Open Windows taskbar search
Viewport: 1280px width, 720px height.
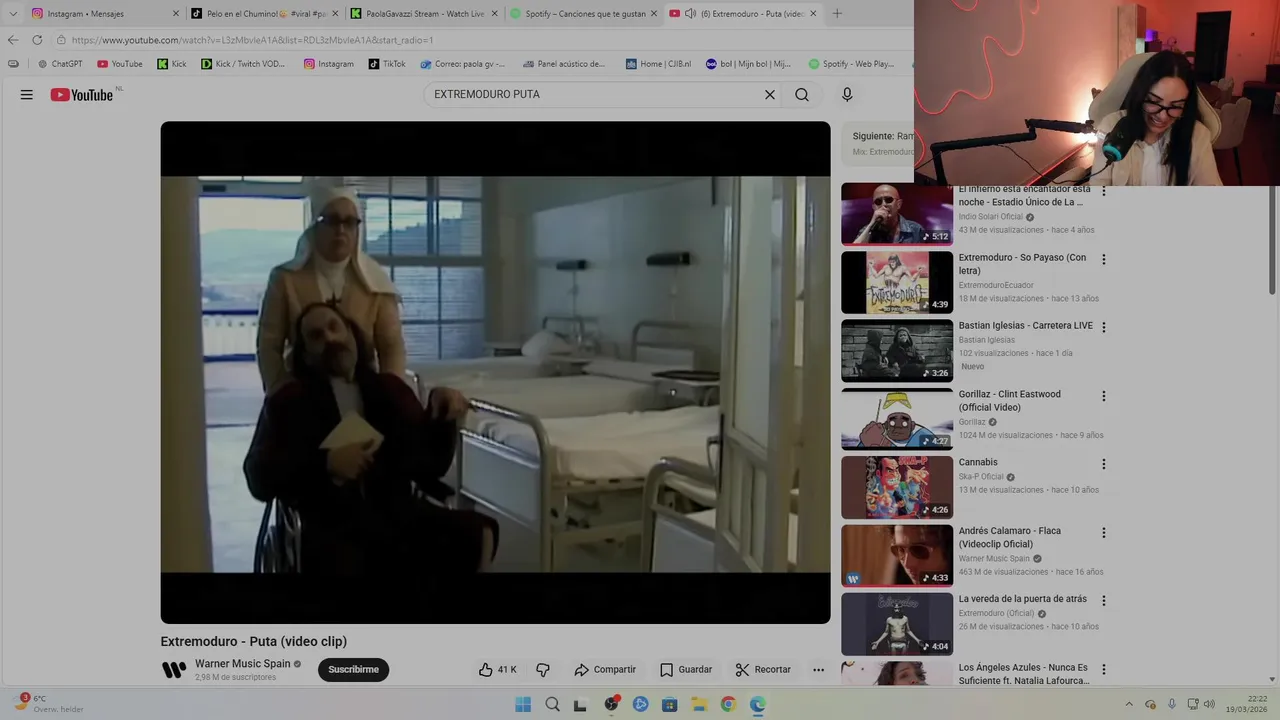[552, 704]
